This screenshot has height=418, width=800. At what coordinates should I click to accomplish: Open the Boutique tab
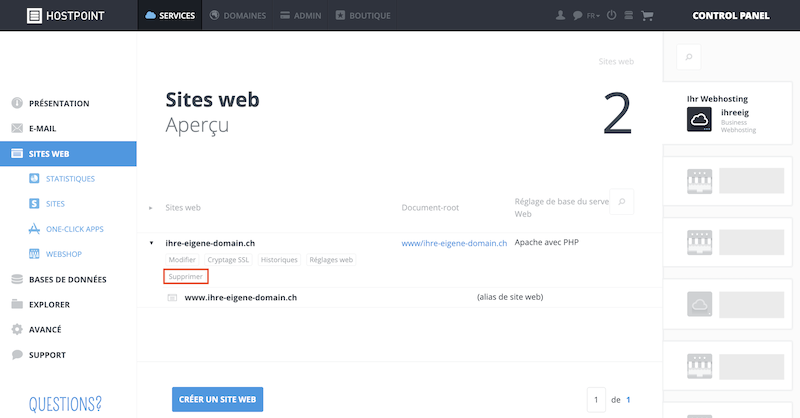tap(363, 16)
